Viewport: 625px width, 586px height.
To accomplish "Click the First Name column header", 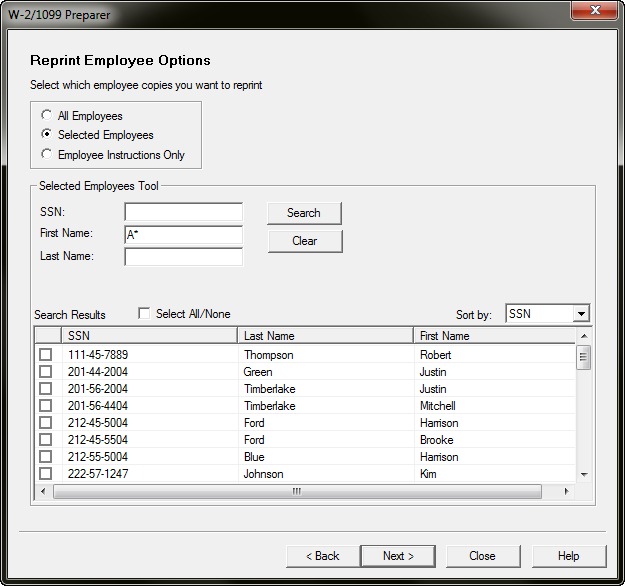I will [x=495, y=336].
